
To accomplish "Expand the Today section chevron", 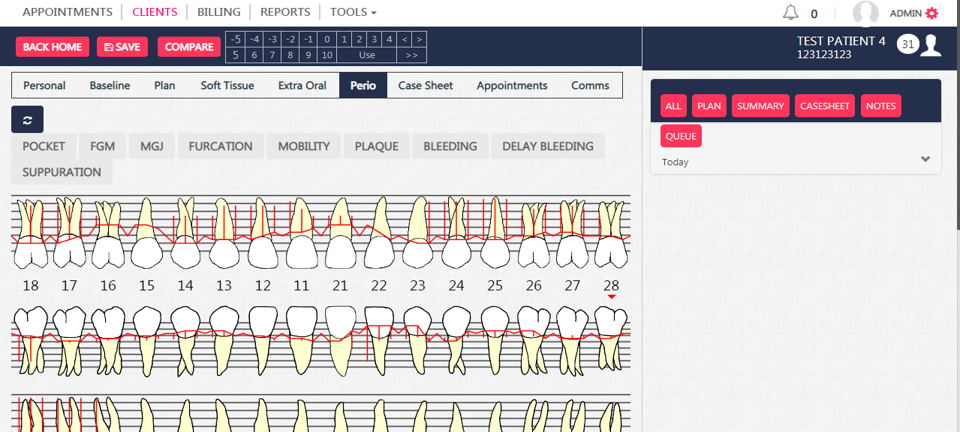I will point(925,160).
